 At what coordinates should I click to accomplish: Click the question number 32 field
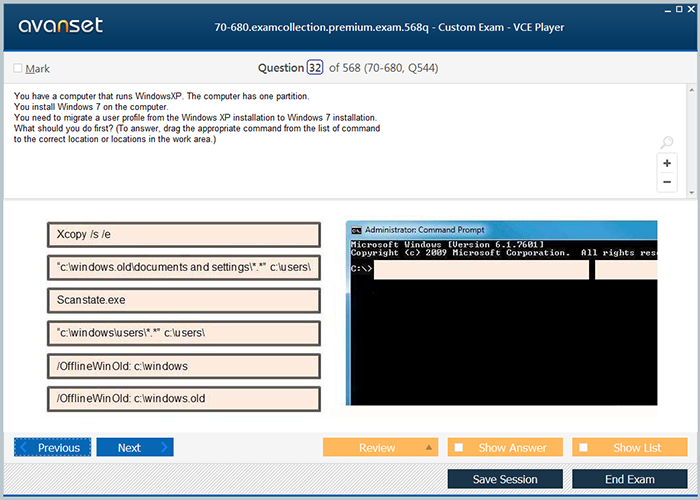click(x=315, y=68)
